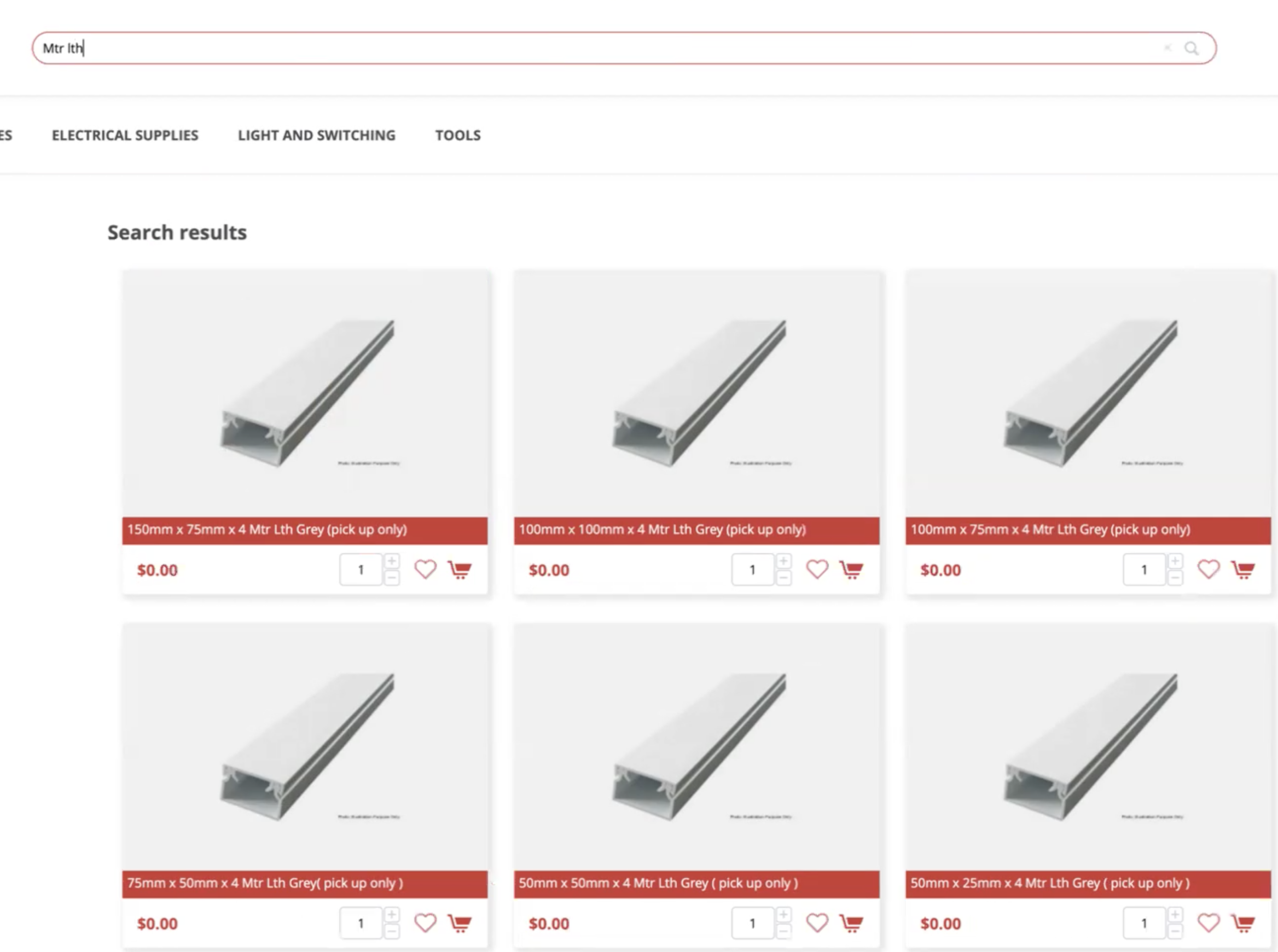Open 150mm x 75mm x 4 Mtr Lth product title
Viewport: 1278px width, 952px height.
[268, 530]
